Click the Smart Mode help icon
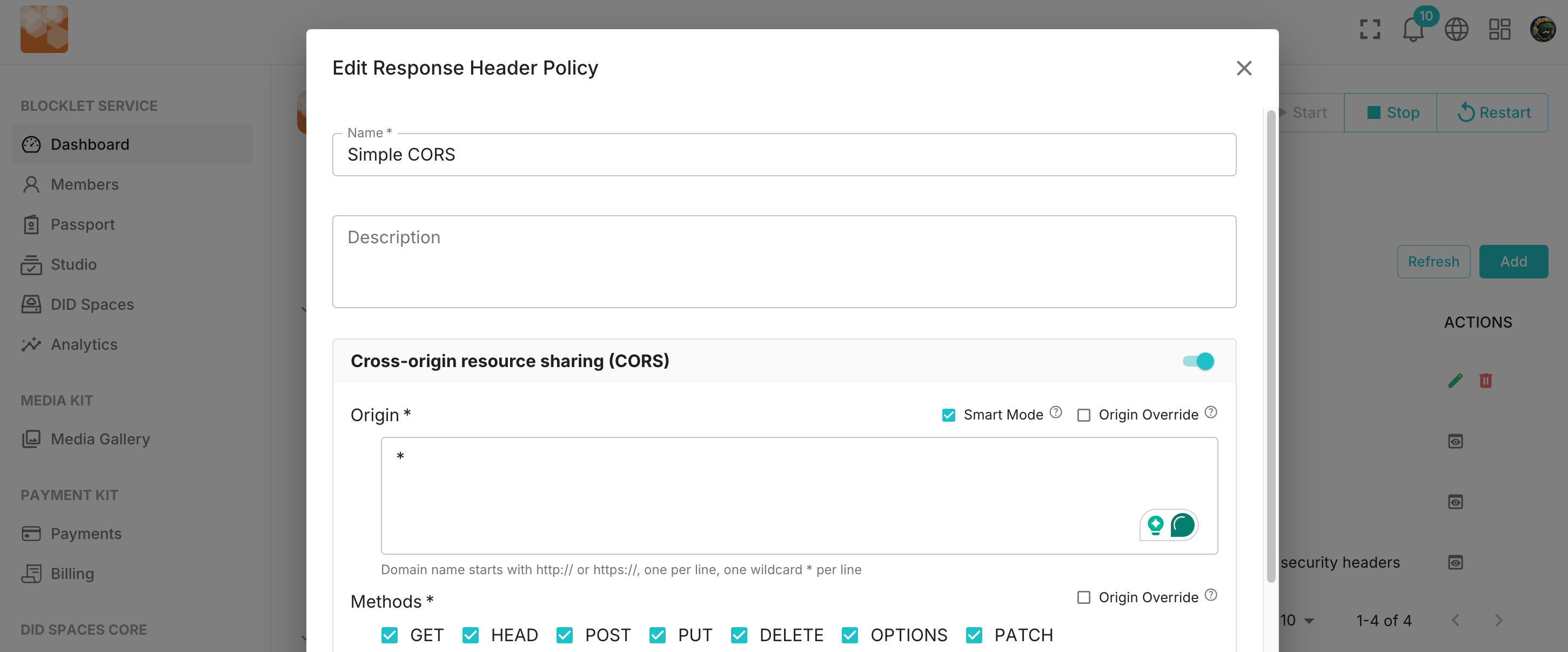Screen dimensions: 1568x652 pos(1055,413)
